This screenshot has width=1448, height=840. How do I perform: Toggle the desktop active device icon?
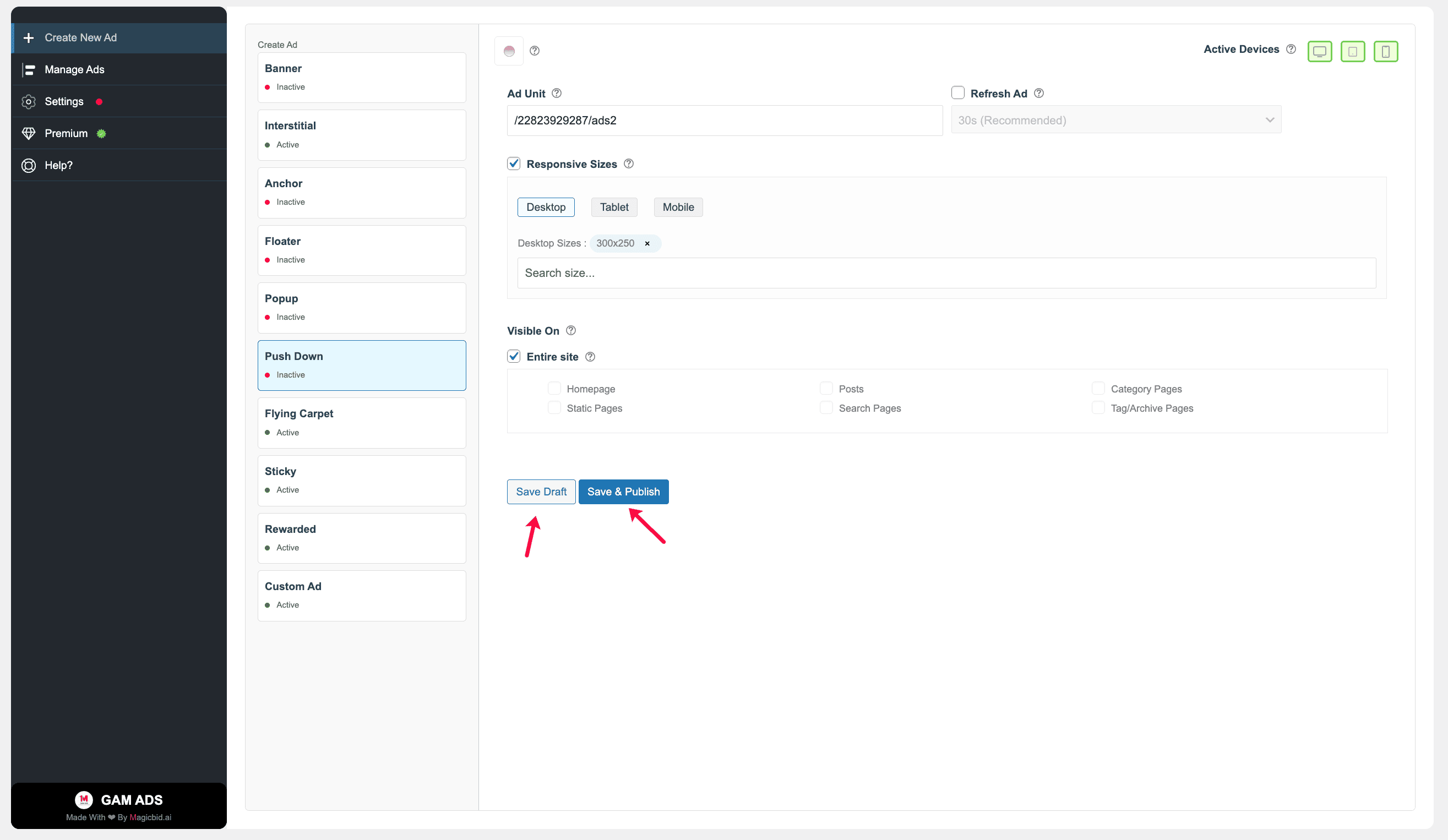tap(1319, 52)
